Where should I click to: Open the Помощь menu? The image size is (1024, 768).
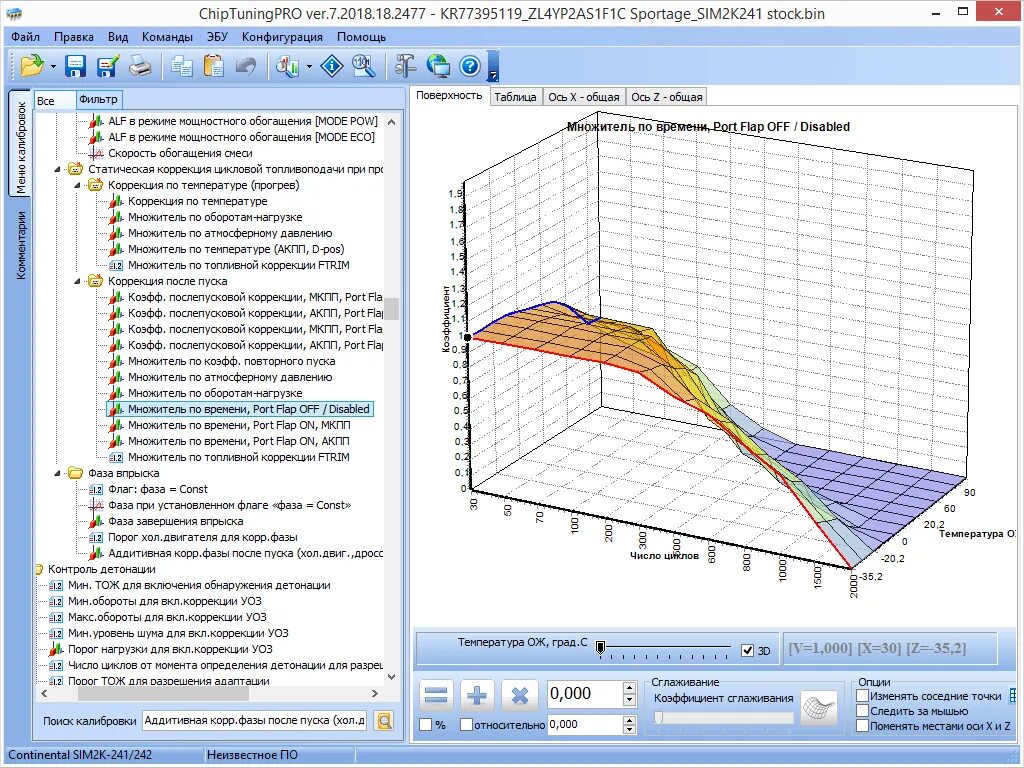coord(361,37)
